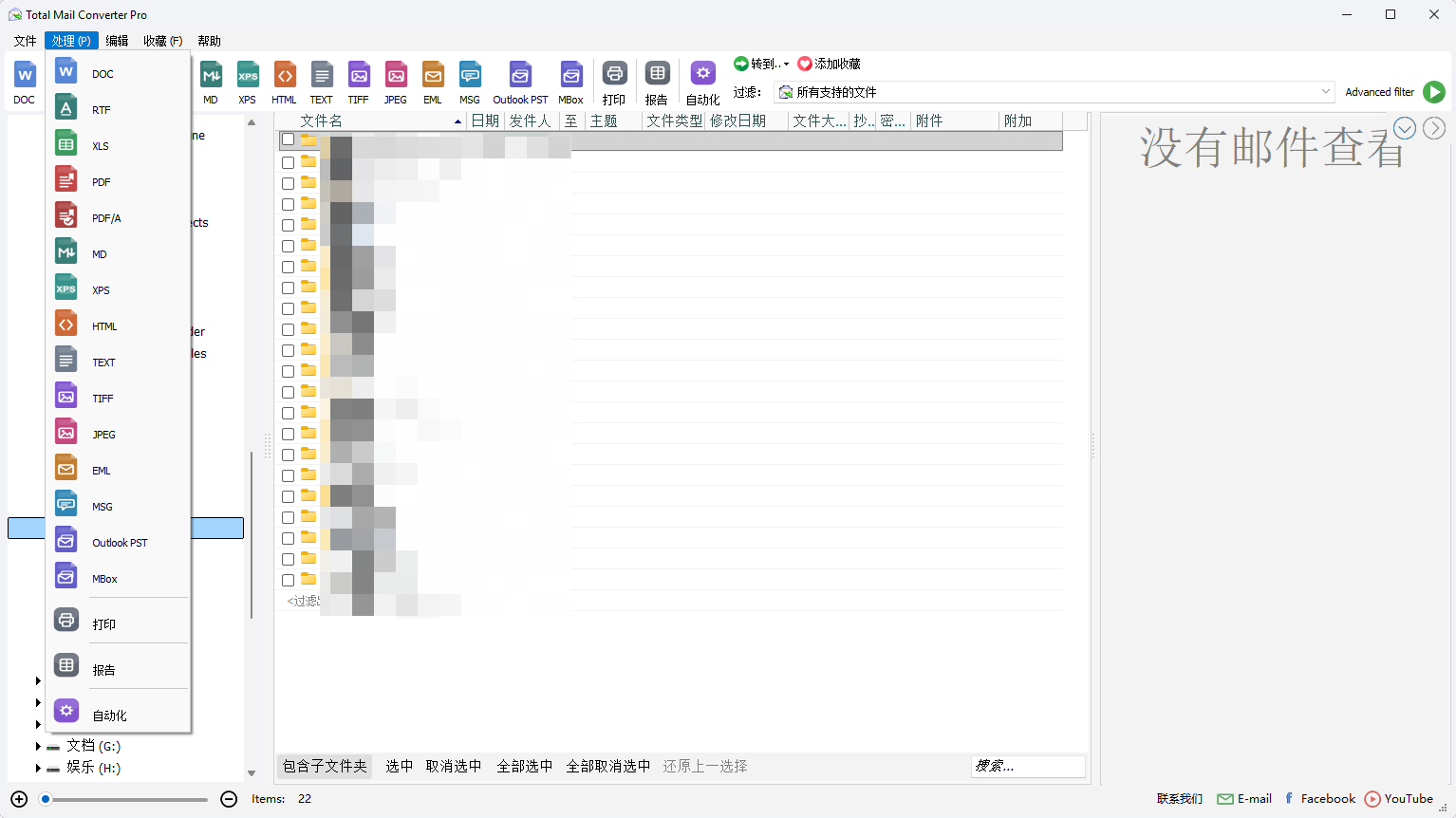Click zoom out minus icon in status bar

point(229,799)
